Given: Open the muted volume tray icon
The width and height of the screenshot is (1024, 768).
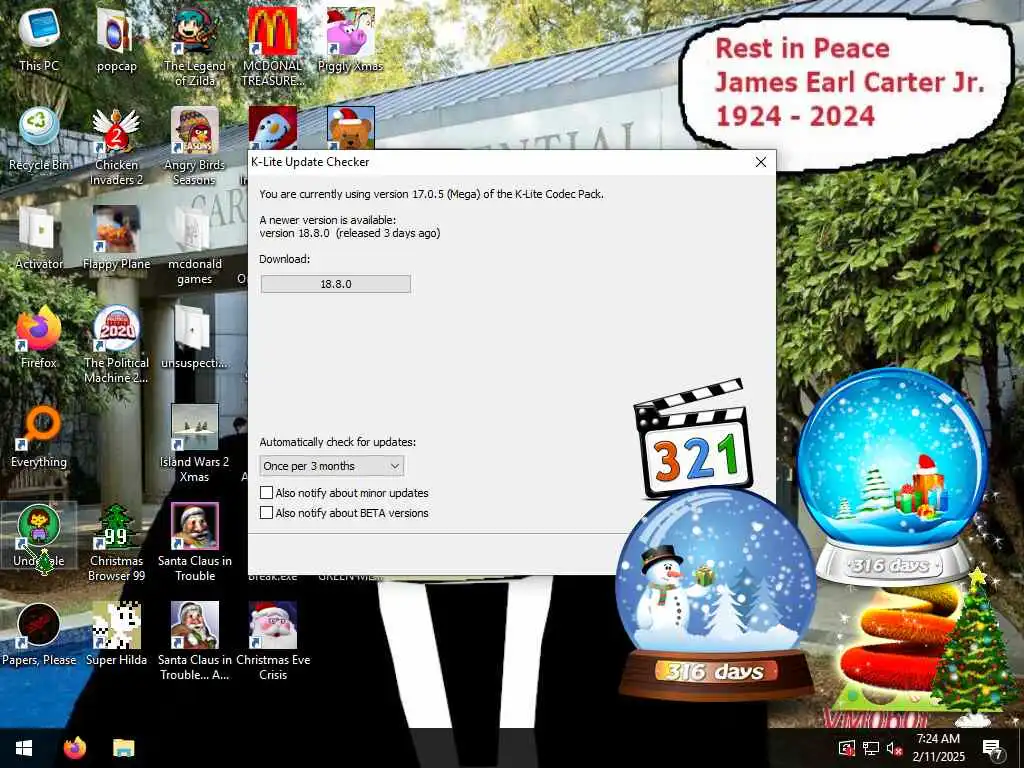Looking at the screenshot, I should [894, 748].
